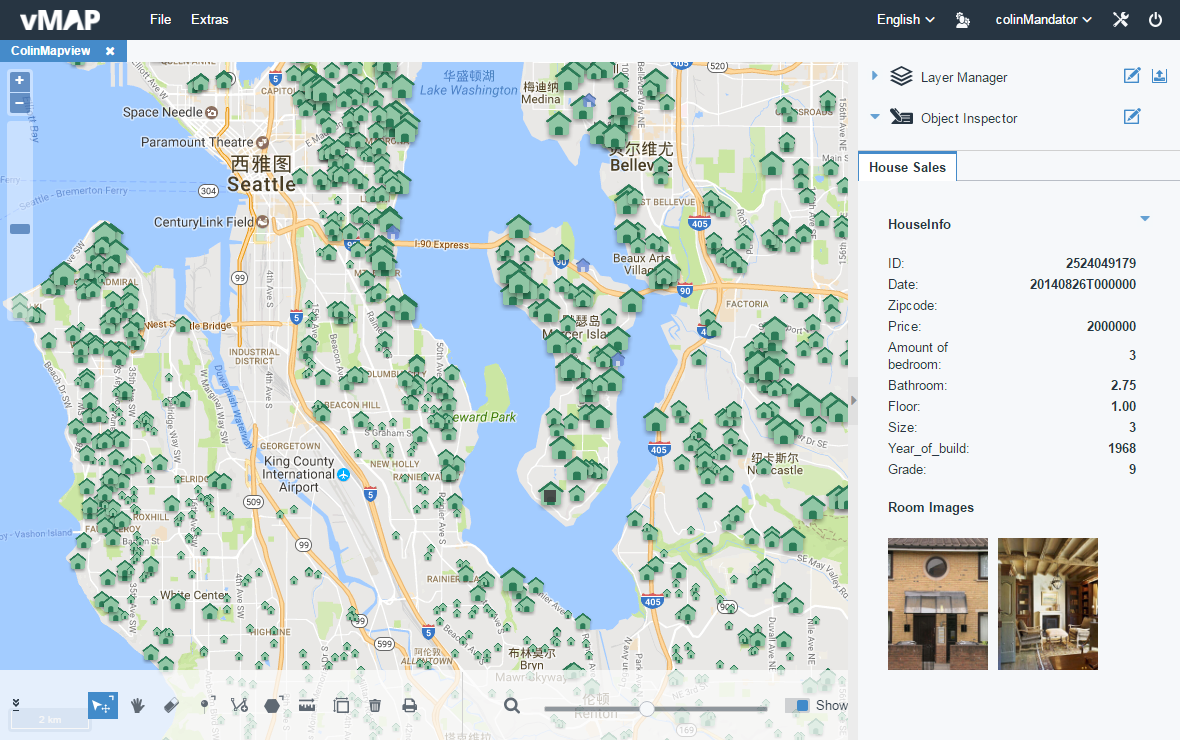This screenshot has height=740, width=1180.
Task: Click the HouseInfo heading
Action: (919, 224)
